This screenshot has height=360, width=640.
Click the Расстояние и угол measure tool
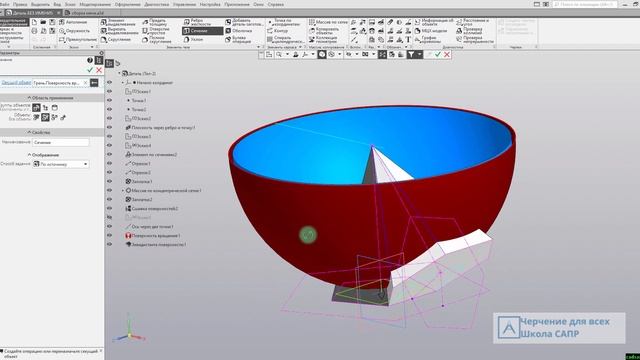[x=473, y=22]
